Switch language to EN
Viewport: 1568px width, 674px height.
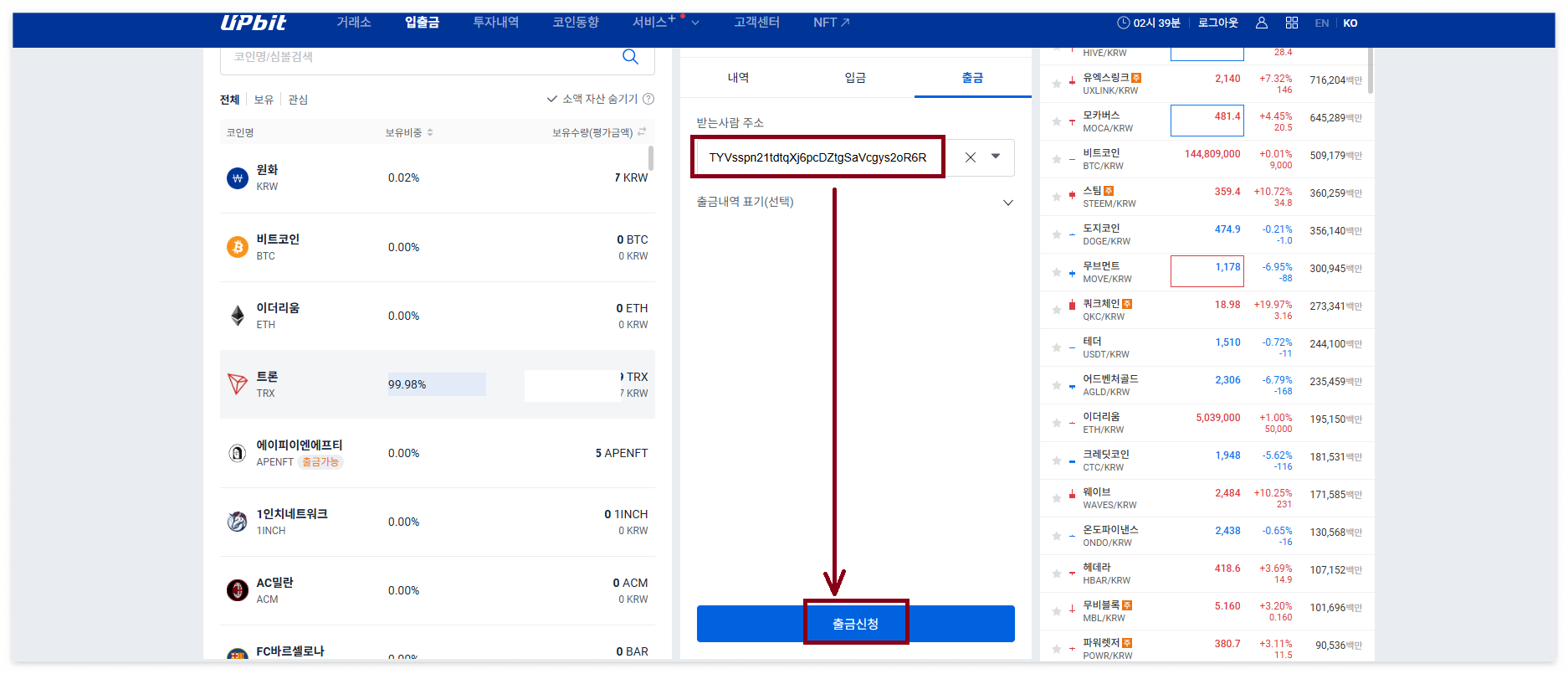[x=1321, y=23]
